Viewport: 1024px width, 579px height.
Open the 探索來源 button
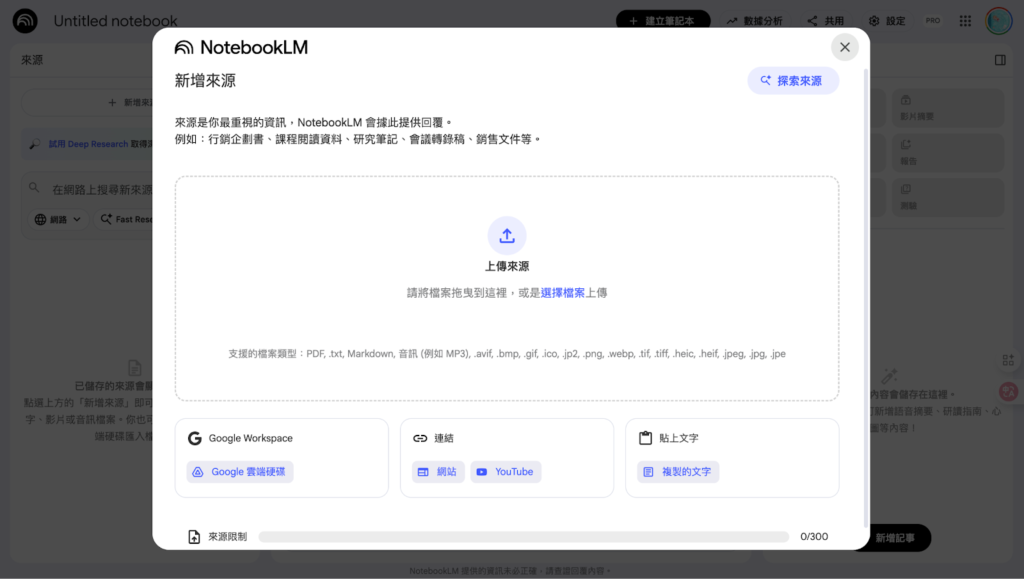(792, 81)
